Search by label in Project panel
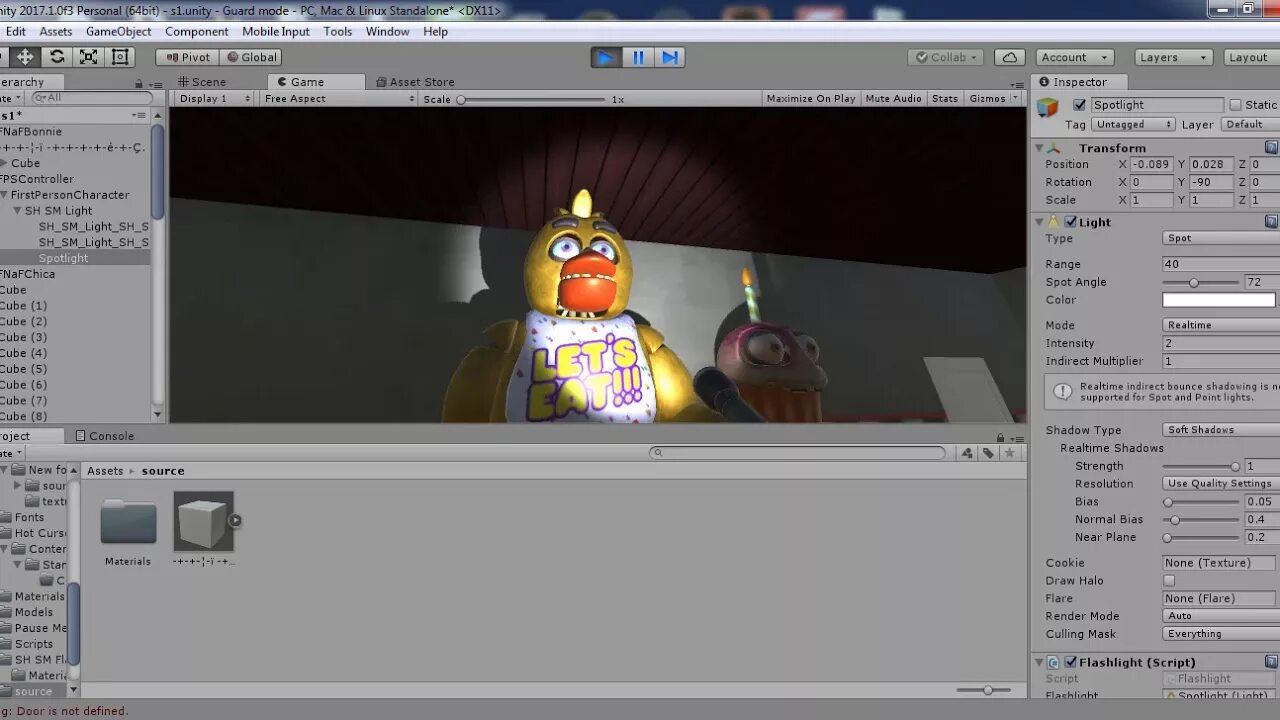Viewport: 1280px width, 720px height. point(988,453)
